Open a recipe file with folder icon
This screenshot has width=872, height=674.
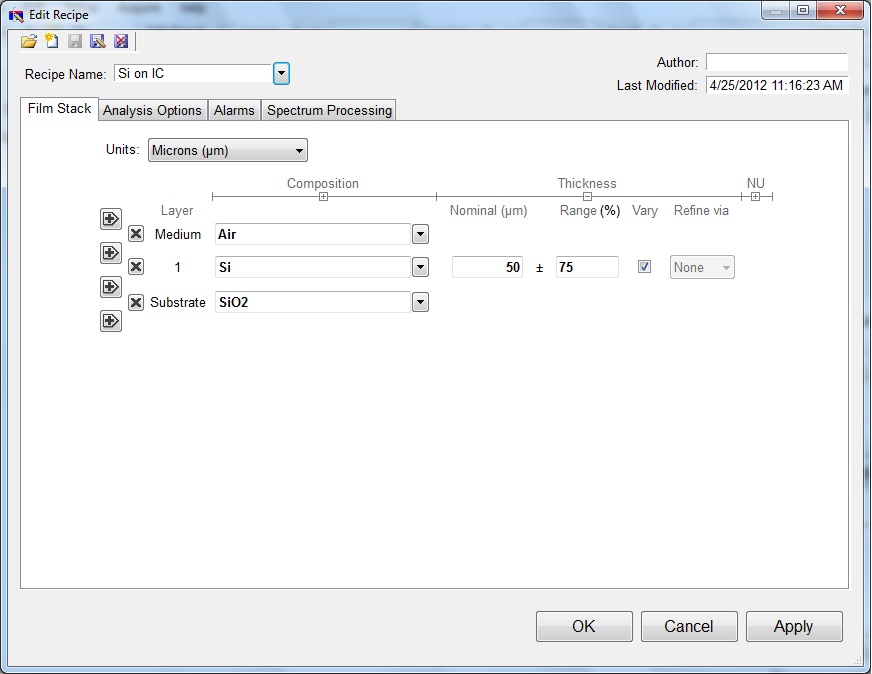pos(29,41)
